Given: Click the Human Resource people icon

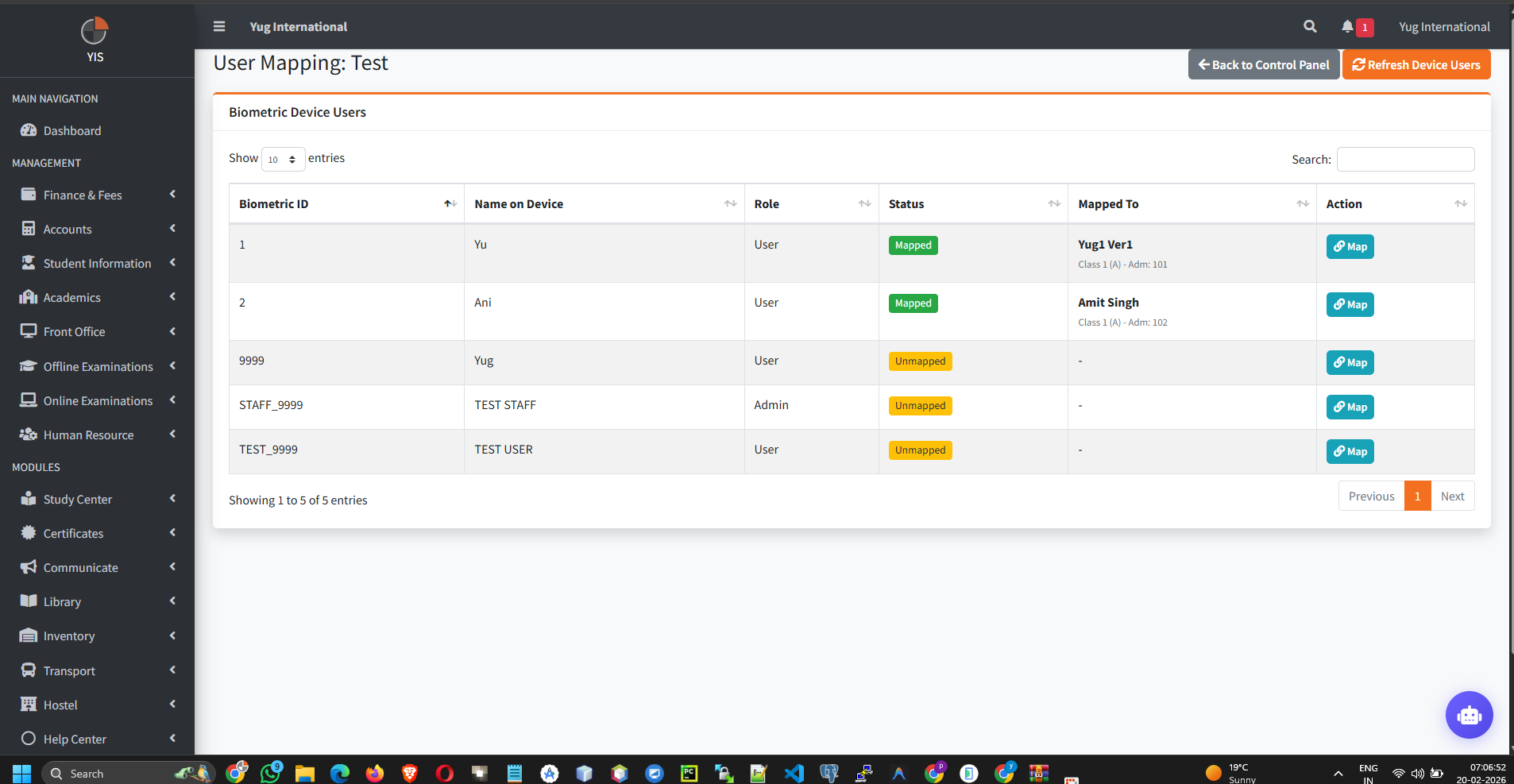Looking at the screenshot, I should click(29, 434).
